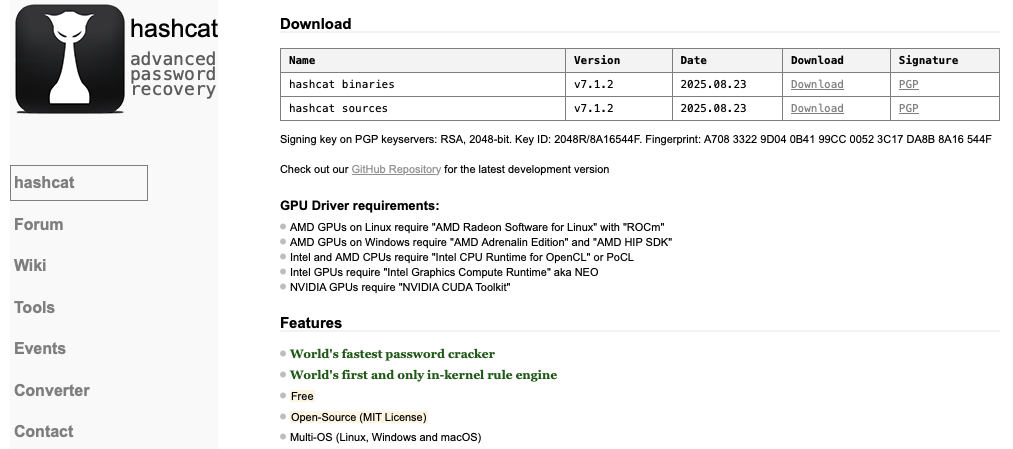The height and width of the screenshot is (449, 1013).
Task: Click the 'AMD GPUs on Windows require' line
Action: (481, 242)
